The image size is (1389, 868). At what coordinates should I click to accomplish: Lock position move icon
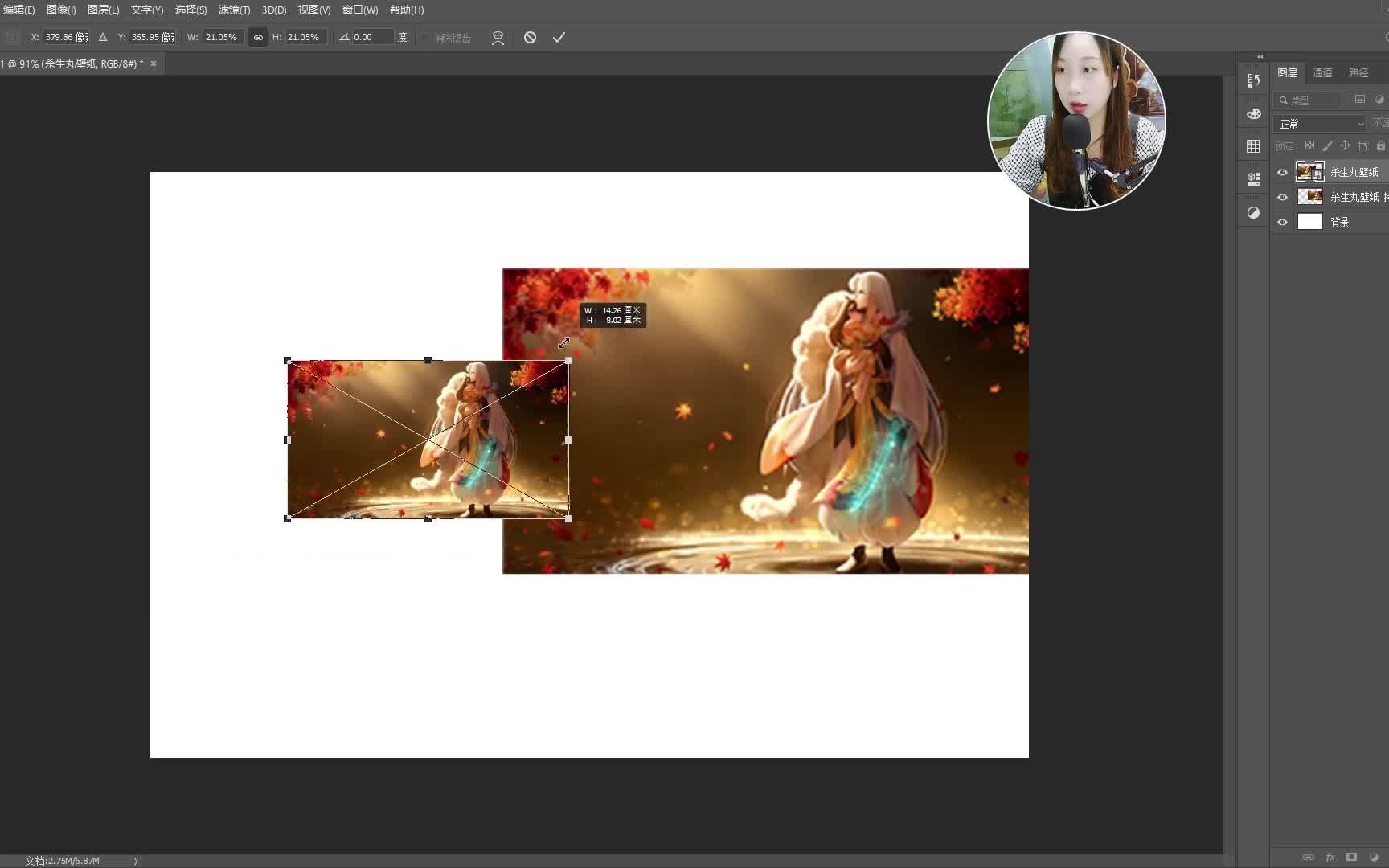[x=1345, y=145]
